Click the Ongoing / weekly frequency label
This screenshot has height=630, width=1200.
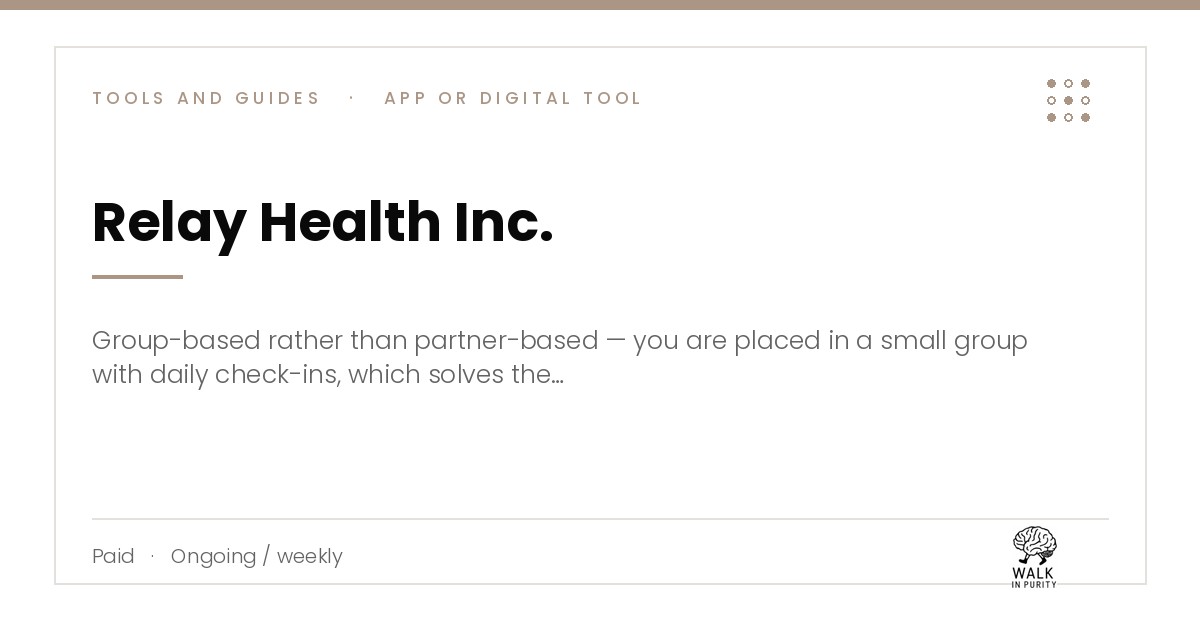[257, 556]
